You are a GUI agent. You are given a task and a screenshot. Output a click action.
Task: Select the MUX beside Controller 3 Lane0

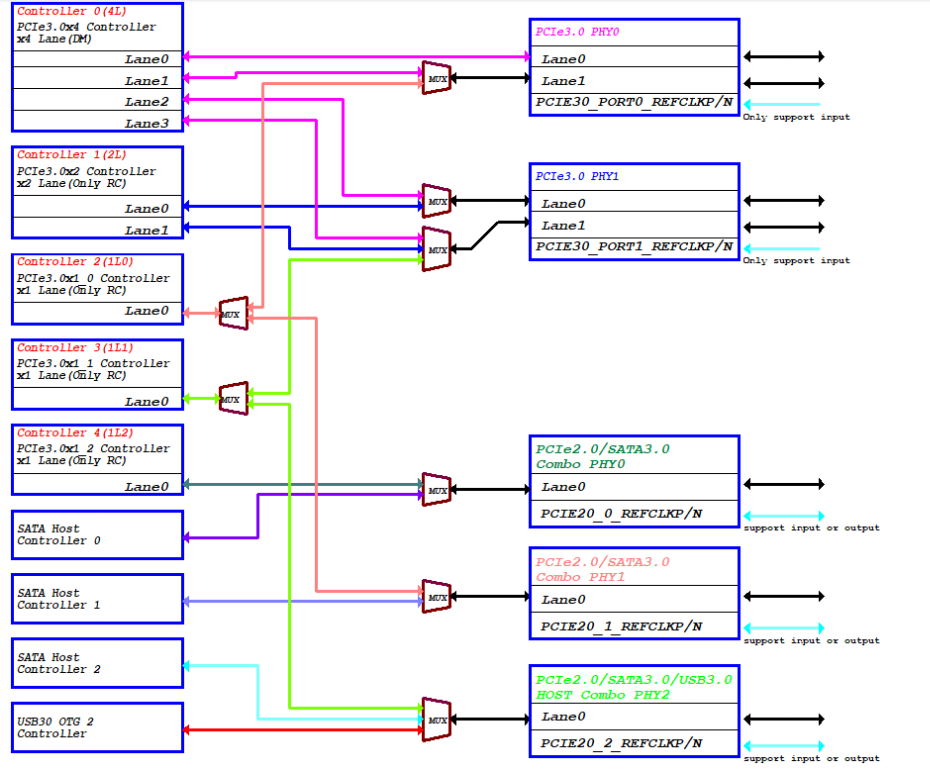coord(232,398)
